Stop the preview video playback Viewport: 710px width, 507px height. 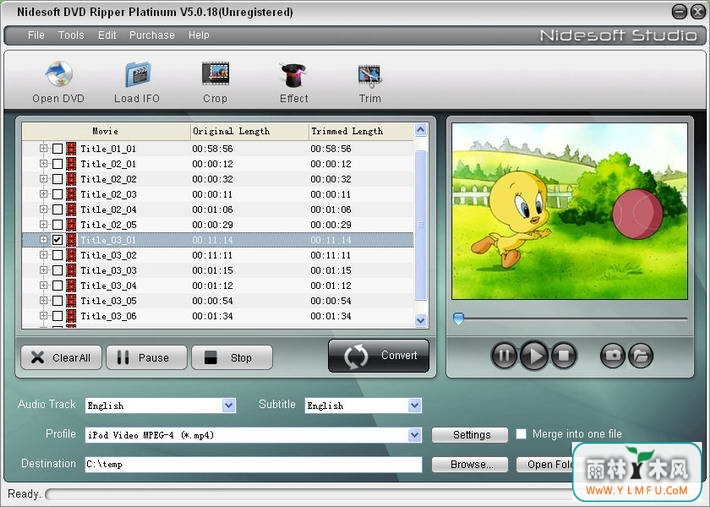[x=564, y=355]
